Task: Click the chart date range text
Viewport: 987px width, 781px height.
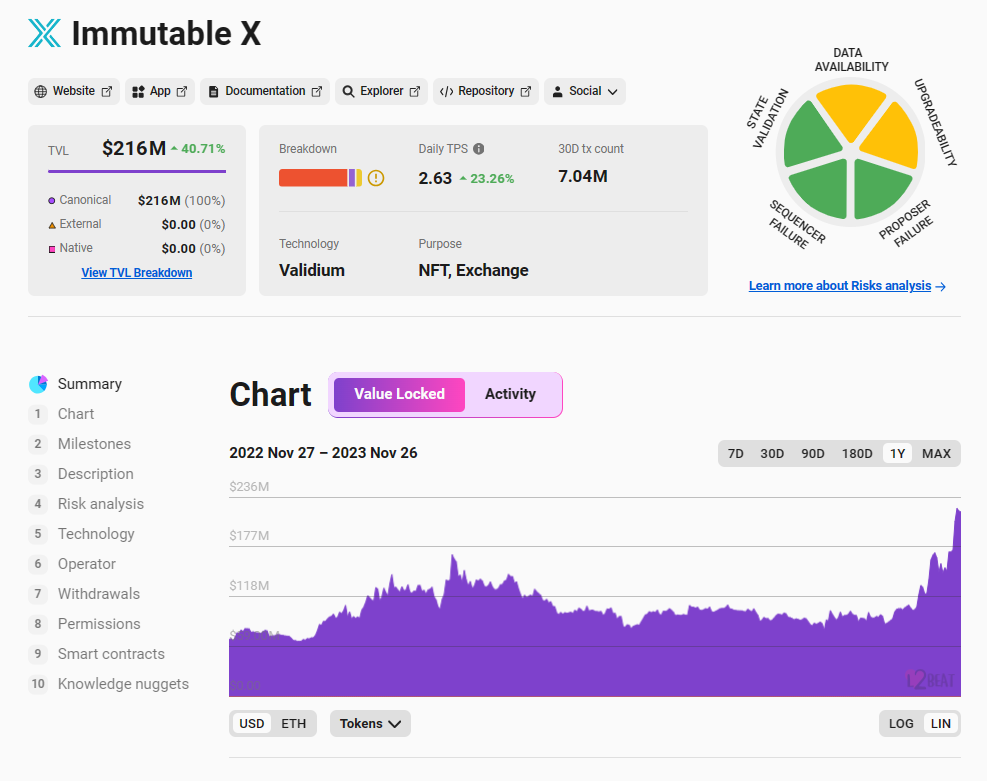Action: coord(324,453)
